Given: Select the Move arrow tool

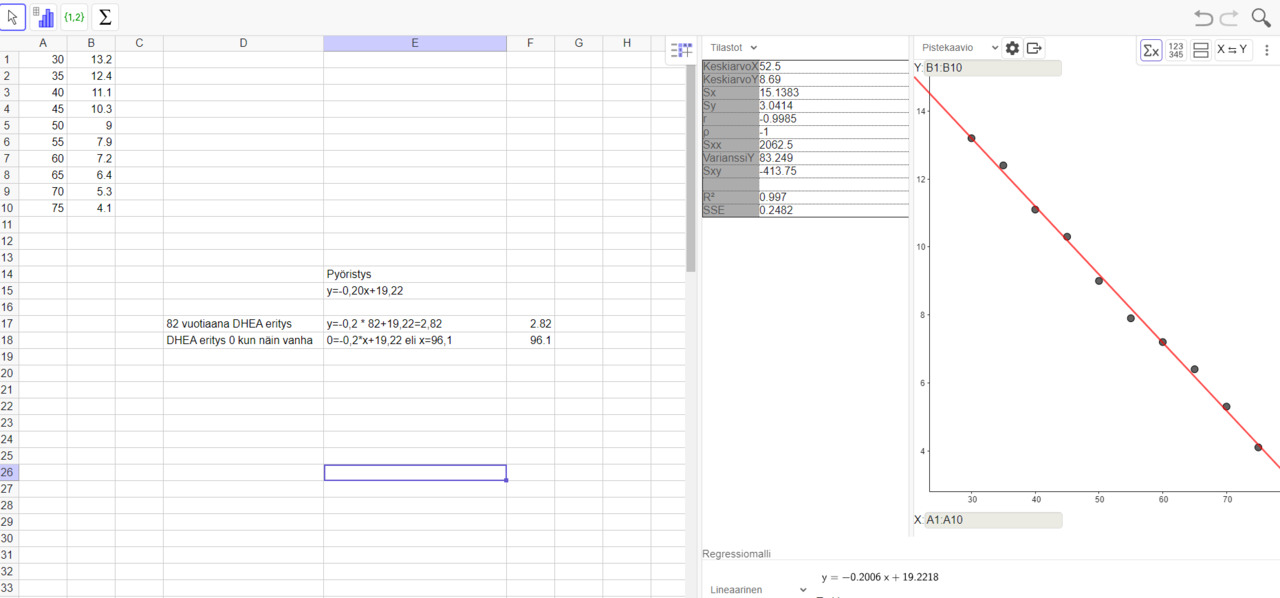Looking at the screenshot, I should [x=13, y=17].
